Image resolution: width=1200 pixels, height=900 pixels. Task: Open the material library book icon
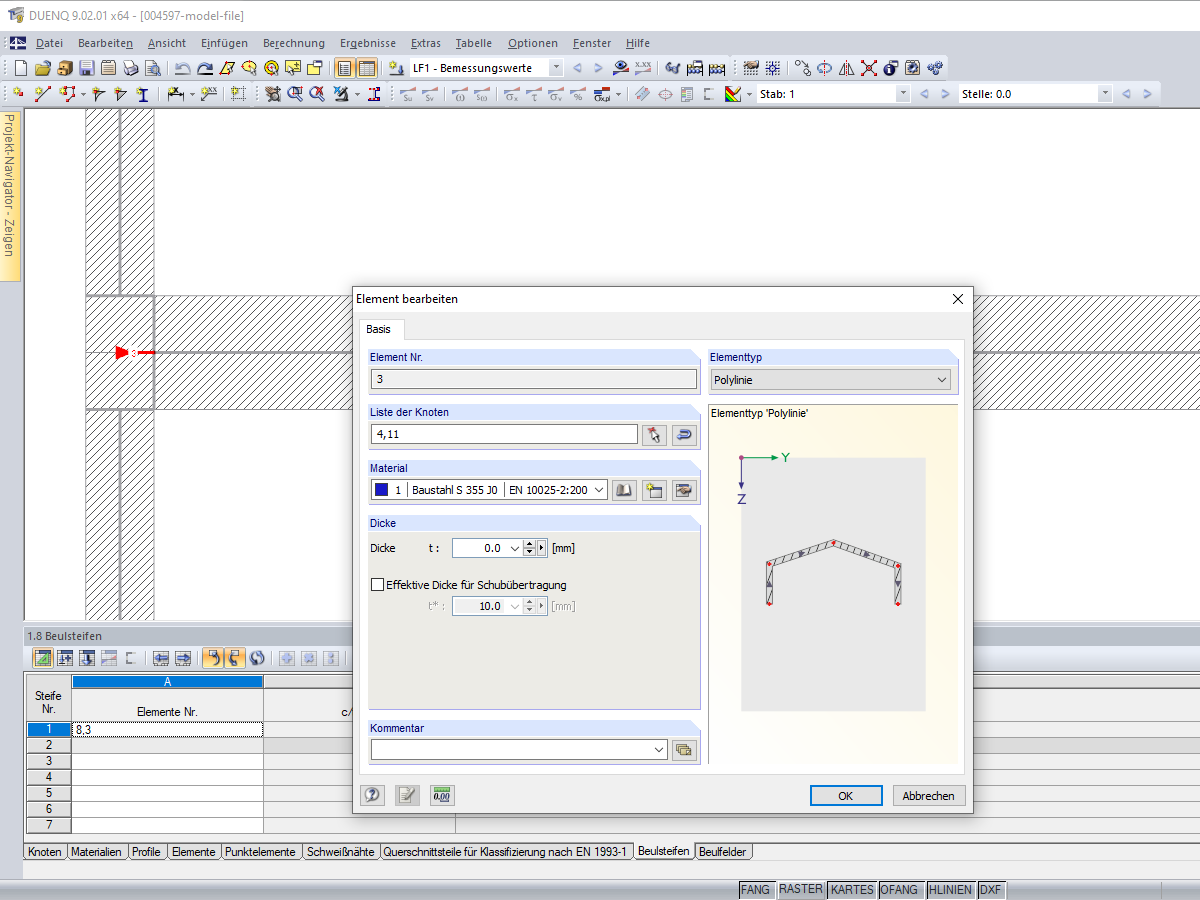[x=624, y=490]
